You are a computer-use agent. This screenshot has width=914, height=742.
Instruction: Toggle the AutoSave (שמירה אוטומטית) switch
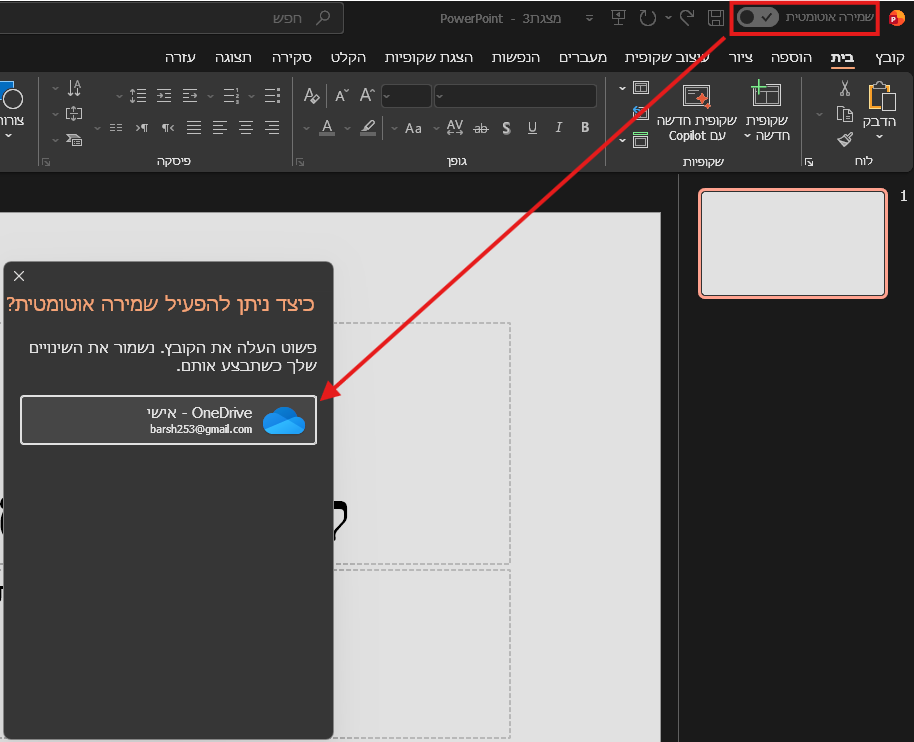point(757,17)
